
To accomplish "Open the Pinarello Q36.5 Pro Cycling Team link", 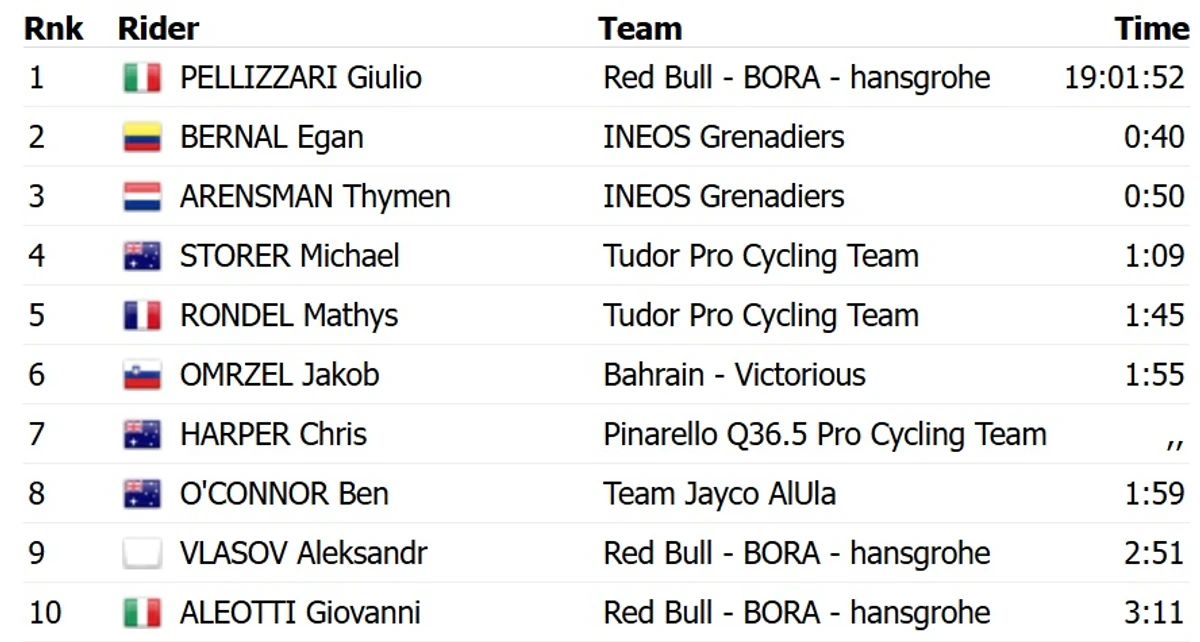I will click(x=824, y=434).
